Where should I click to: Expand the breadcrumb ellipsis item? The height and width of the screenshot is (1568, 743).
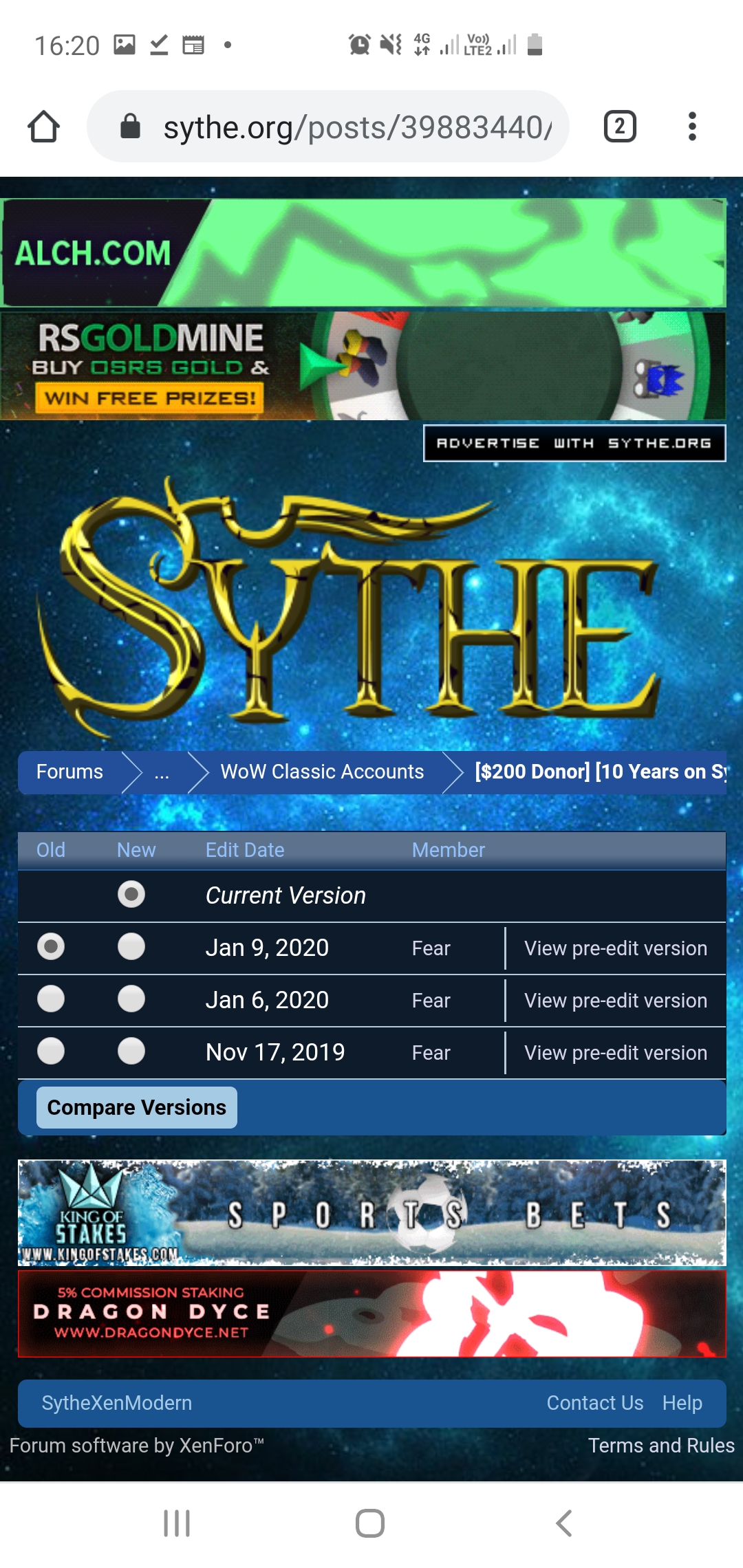(x=162, y=772)
